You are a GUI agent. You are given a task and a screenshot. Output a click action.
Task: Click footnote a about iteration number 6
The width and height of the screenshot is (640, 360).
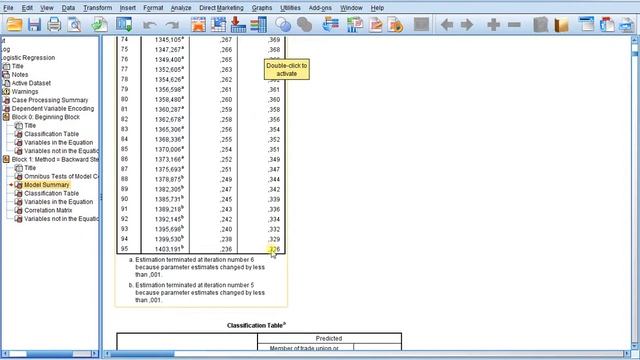click(x=197, y=267)
